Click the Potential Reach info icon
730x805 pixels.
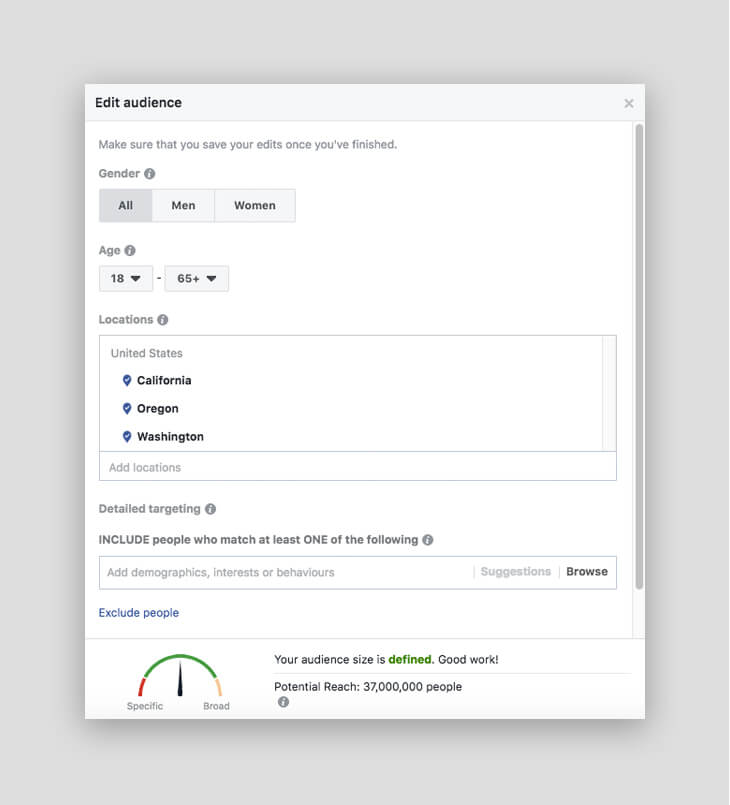(283, 702)
